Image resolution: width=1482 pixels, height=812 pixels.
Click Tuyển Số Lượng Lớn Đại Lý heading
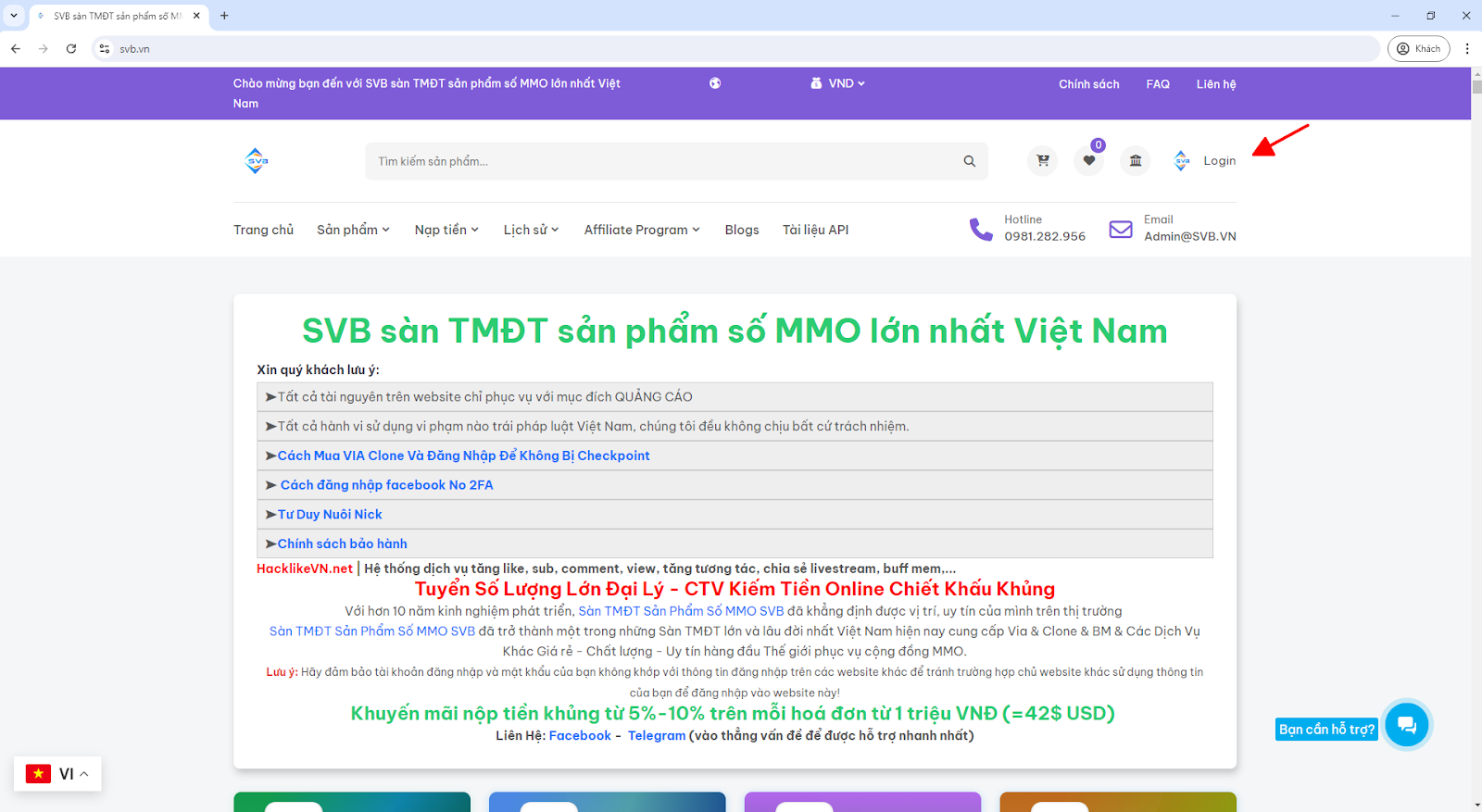(735, 589)
